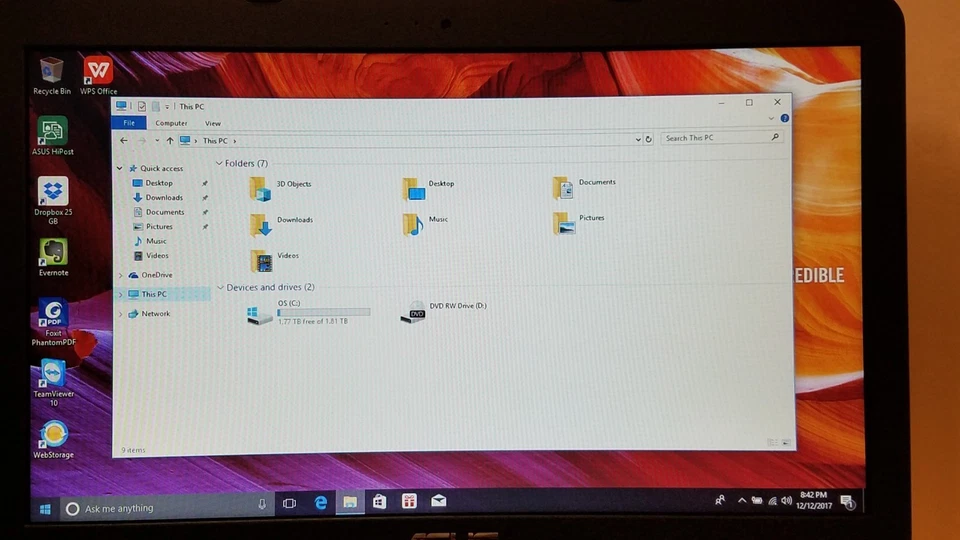This screenshot has width=960, height=540.
Task: Launch Evernote desktop shortcut
Action: (53, 257)
